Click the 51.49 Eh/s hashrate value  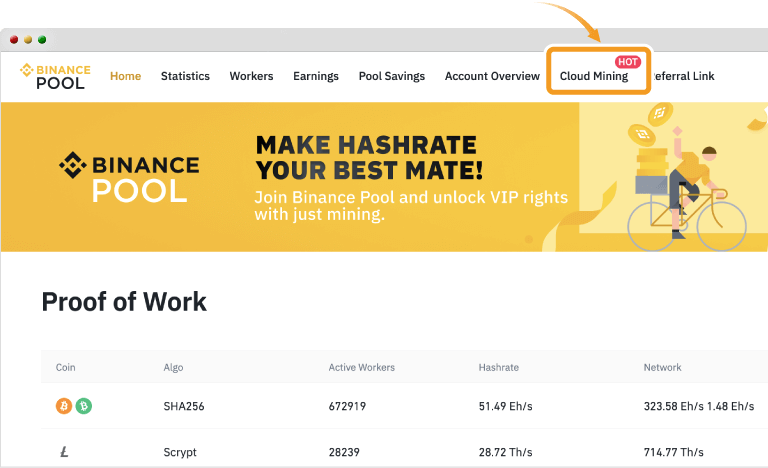(505, 406)
